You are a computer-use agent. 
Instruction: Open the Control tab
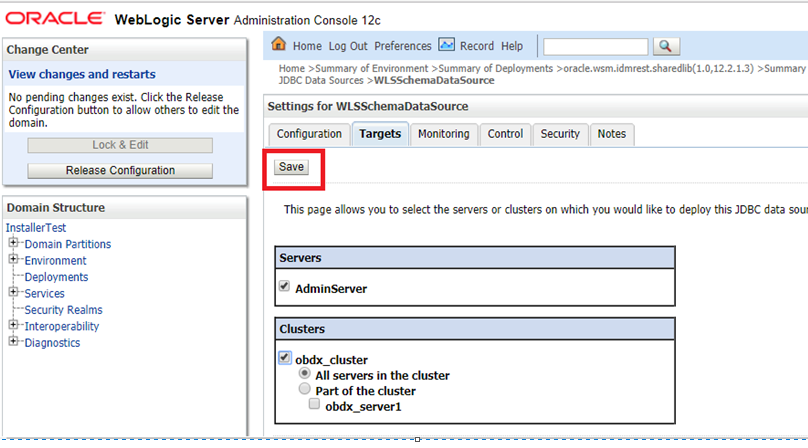[x=505, y=134]
